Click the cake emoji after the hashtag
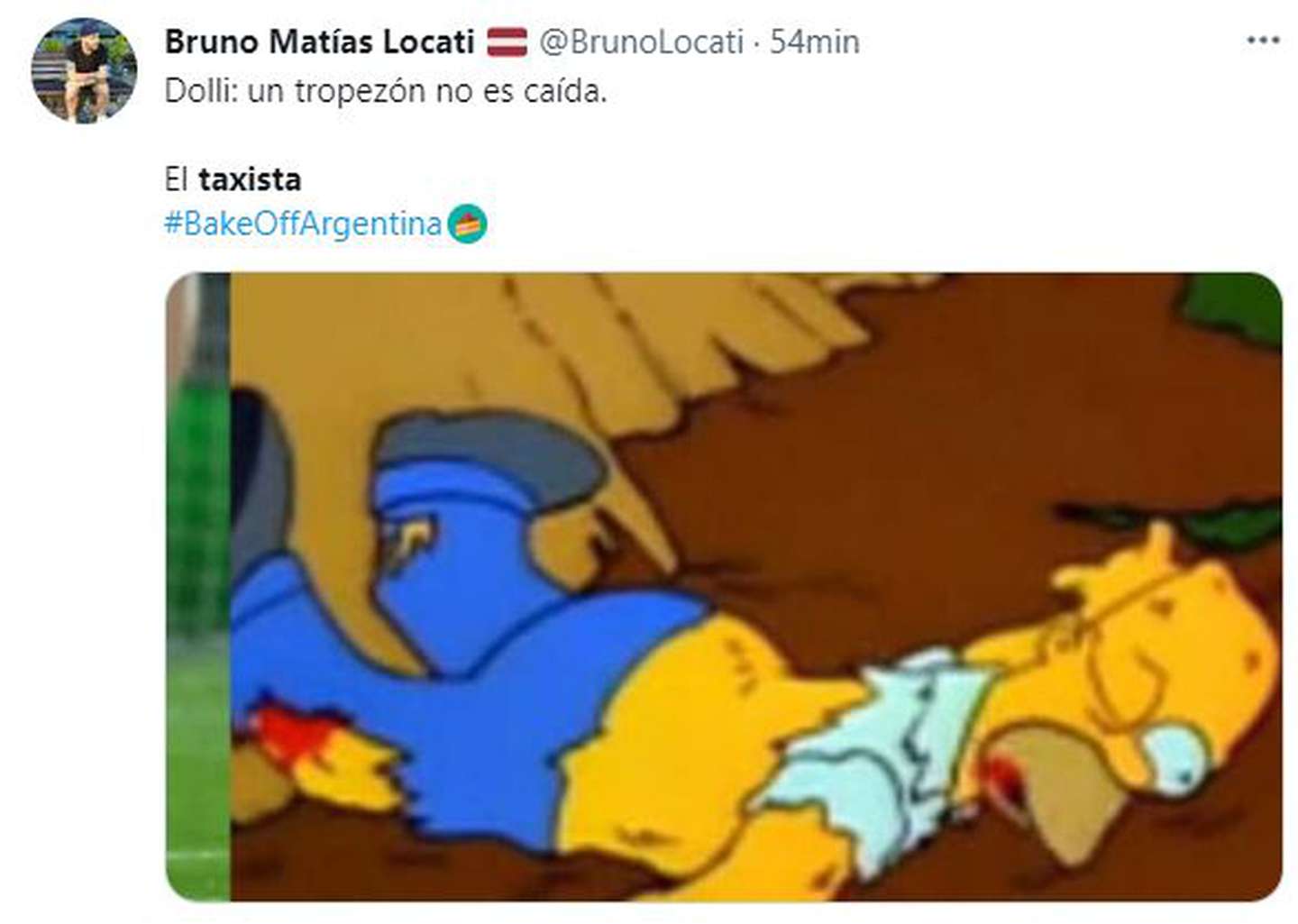 tap(467, 224)
